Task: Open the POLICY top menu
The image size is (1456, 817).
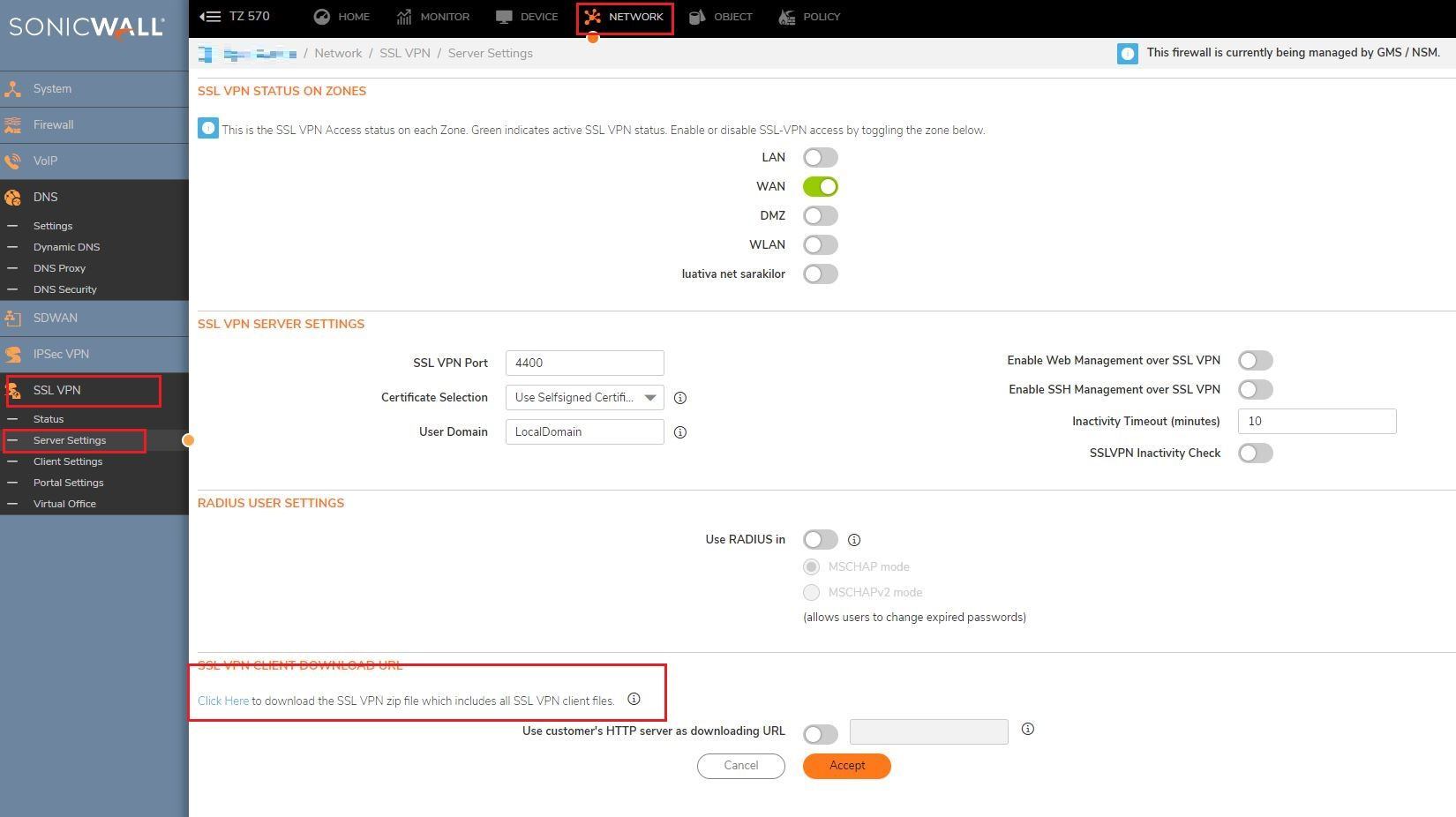Action: point(809,17)
